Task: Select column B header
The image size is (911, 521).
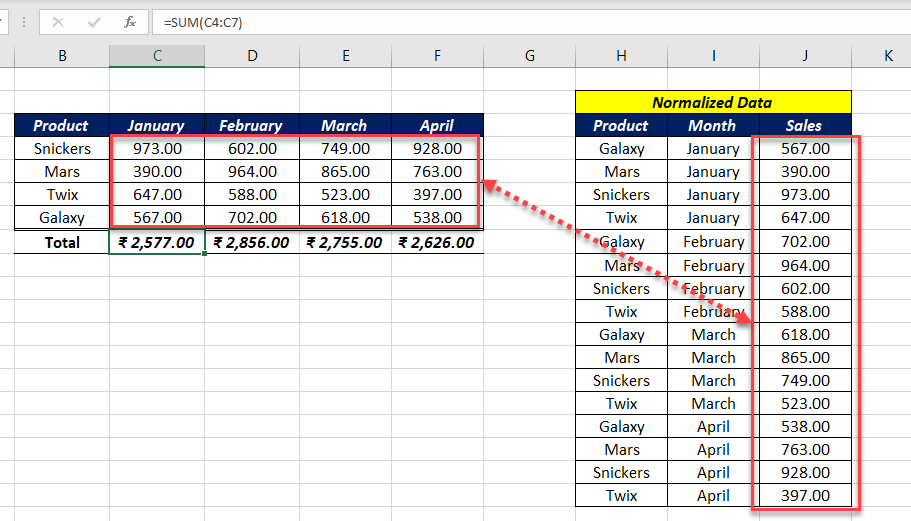Action: 62,56
